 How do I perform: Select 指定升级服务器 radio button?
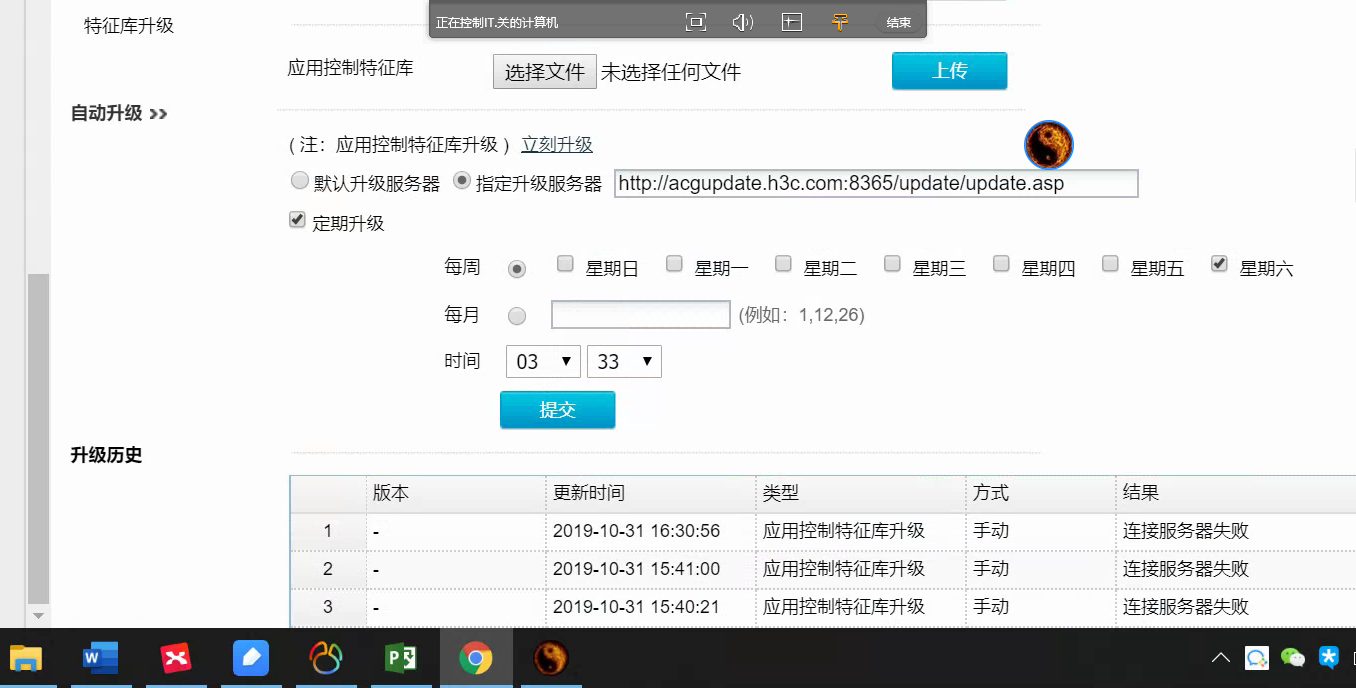pyautogui.click(x=462, y=181)
